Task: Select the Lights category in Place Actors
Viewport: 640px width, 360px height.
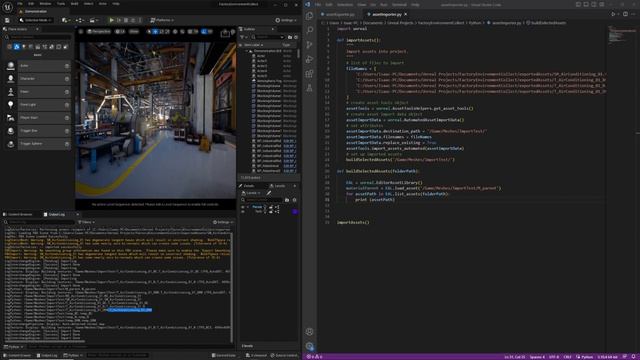Action: (24, 47)
